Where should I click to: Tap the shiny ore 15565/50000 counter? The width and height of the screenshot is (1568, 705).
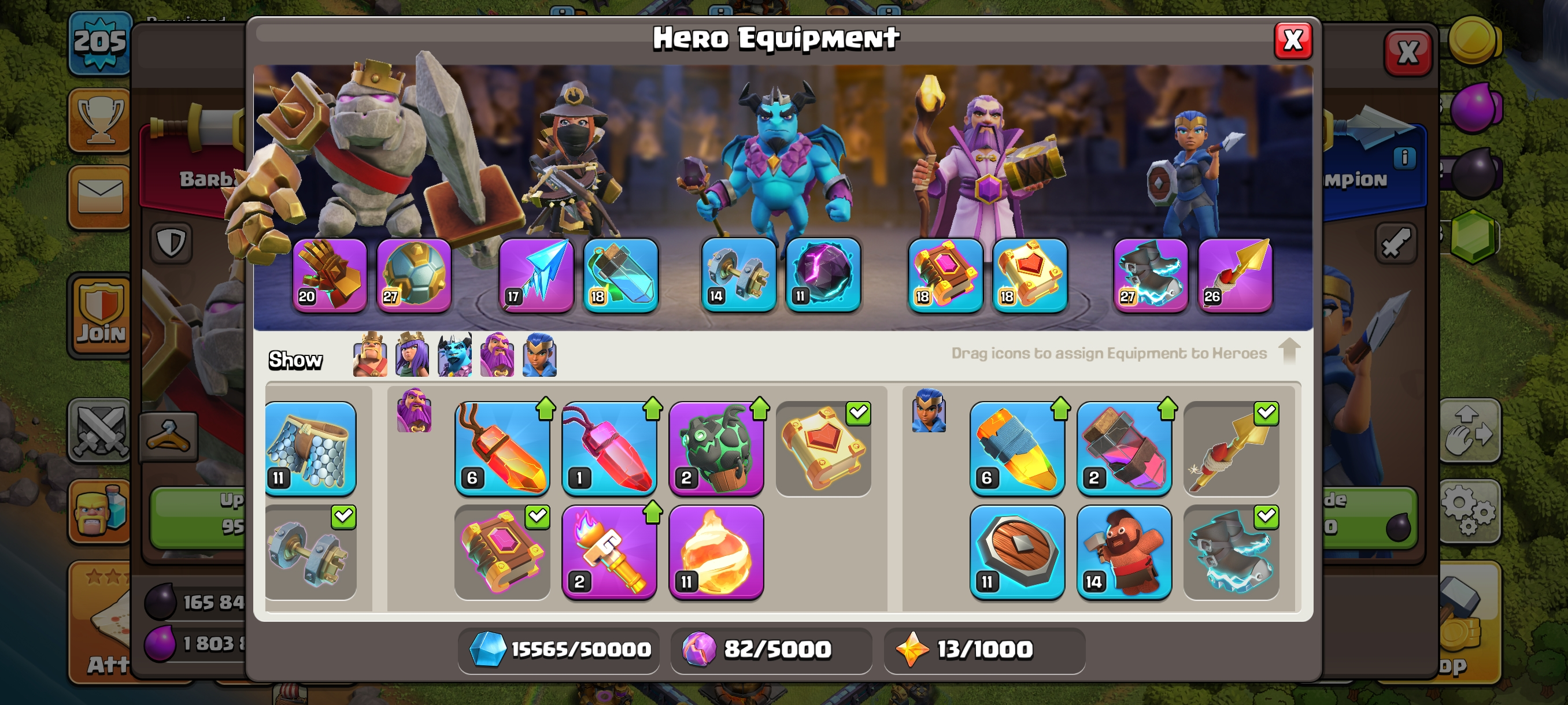pyautogui.click(x=559, y=650)
